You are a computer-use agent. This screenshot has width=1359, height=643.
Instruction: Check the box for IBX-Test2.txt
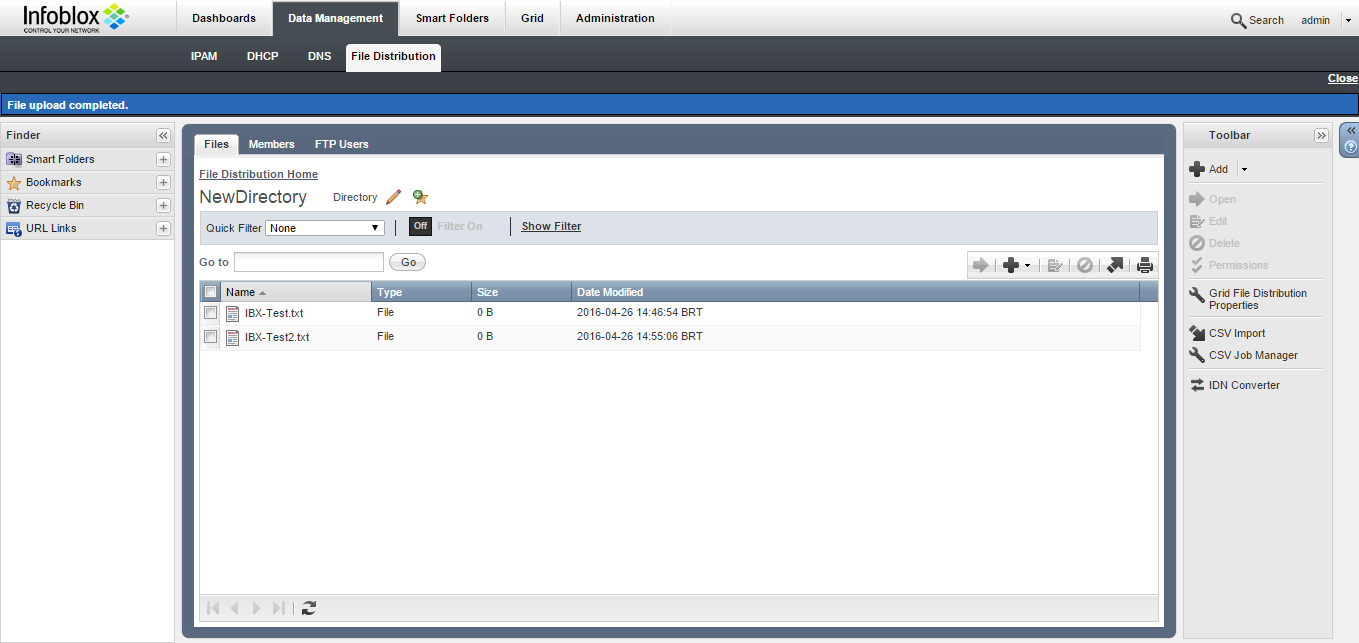pyautogui.click(x=211, y=337)
